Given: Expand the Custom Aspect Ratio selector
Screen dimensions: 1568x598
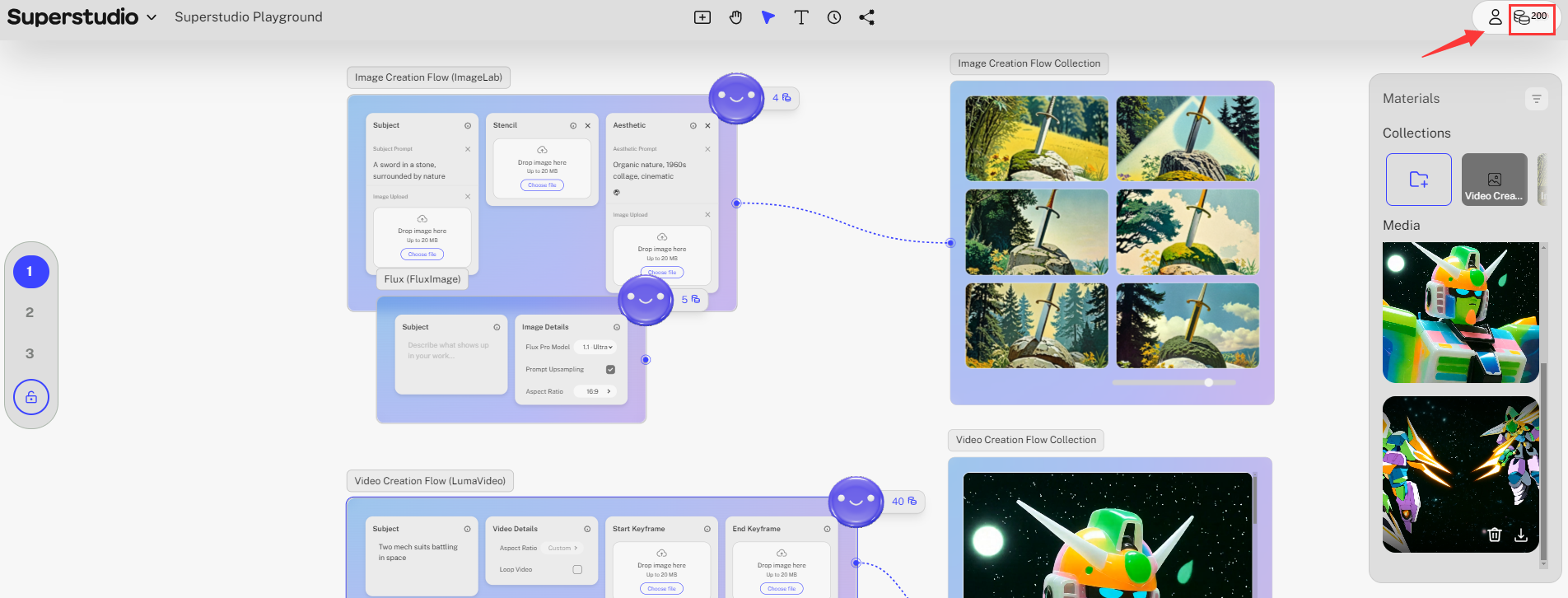Looking at the screenshot, I should [x=564, y=549].
